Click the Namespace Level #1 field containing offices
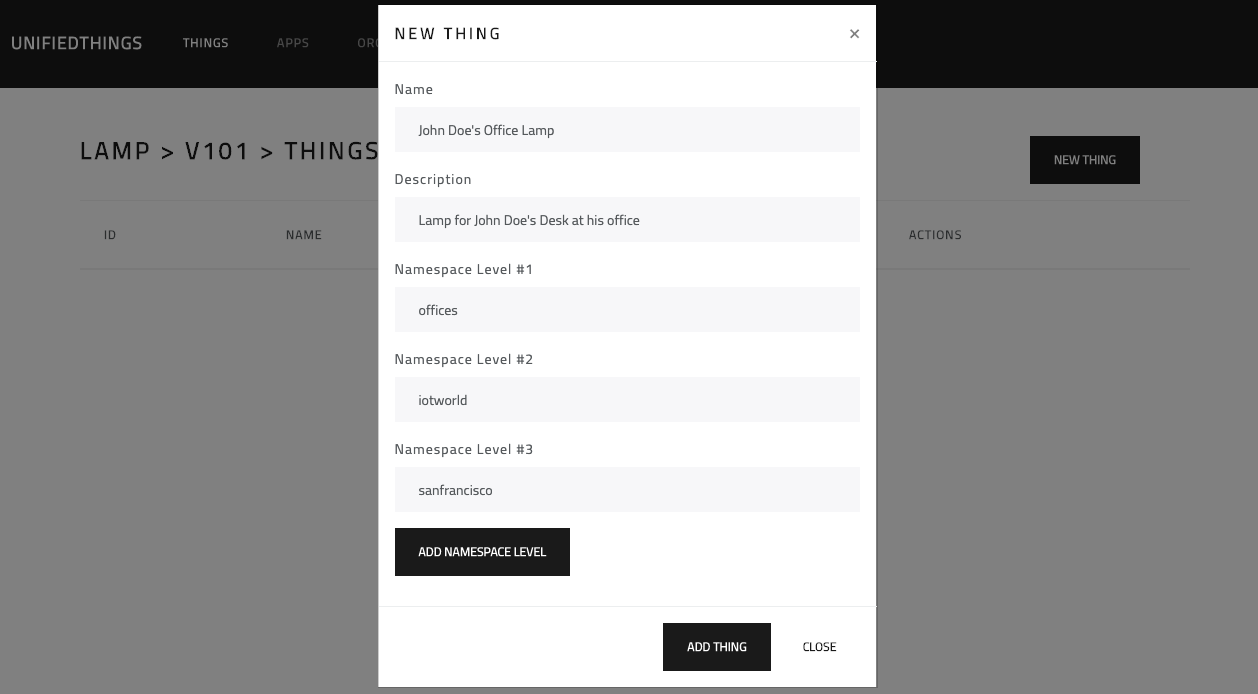Viewport: 1258px width, 694px height. tap(627, 309)
